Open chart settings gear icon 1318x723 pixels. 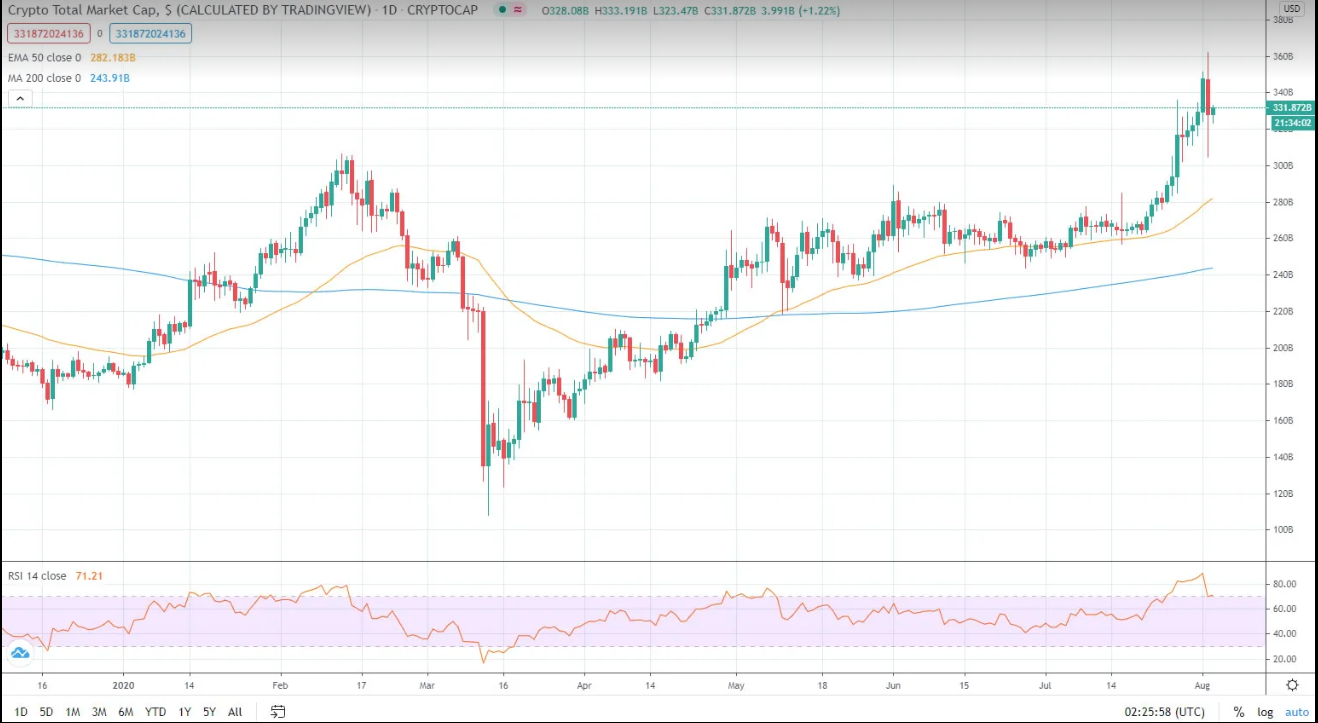coord(1292,685)
